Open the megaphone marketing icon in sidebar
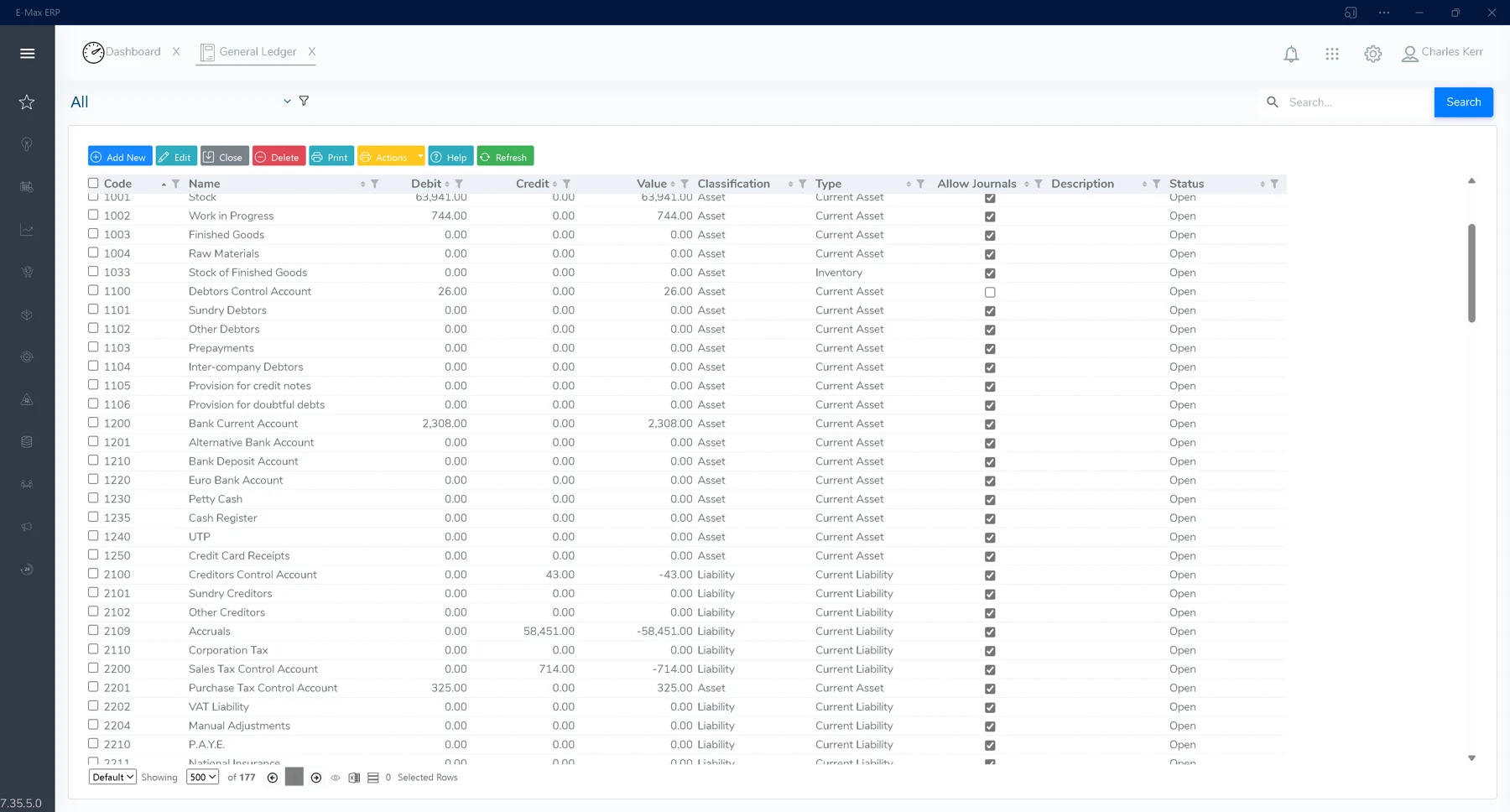Viewport: 1510px width, 812px height. (x=27, y=527)
